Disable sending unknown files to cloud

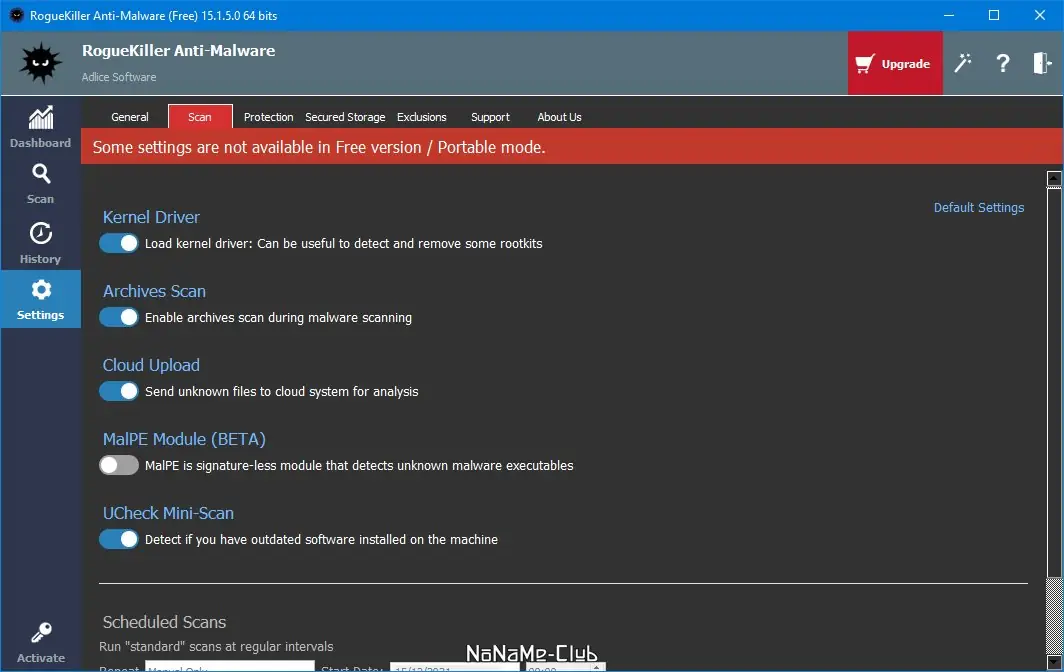tap(119, 391)
